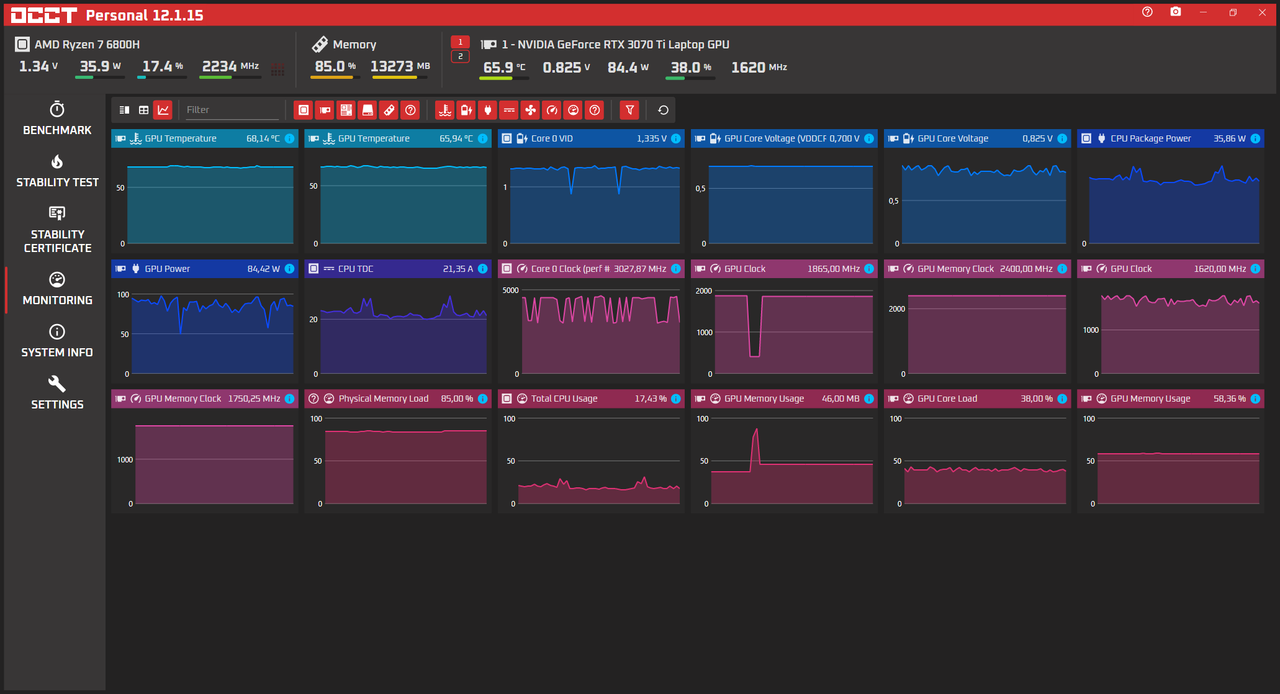Click the 13273 MB memory value
Image resolution: width=1280 pixels, height=694 pixels.
click(400, 67)
